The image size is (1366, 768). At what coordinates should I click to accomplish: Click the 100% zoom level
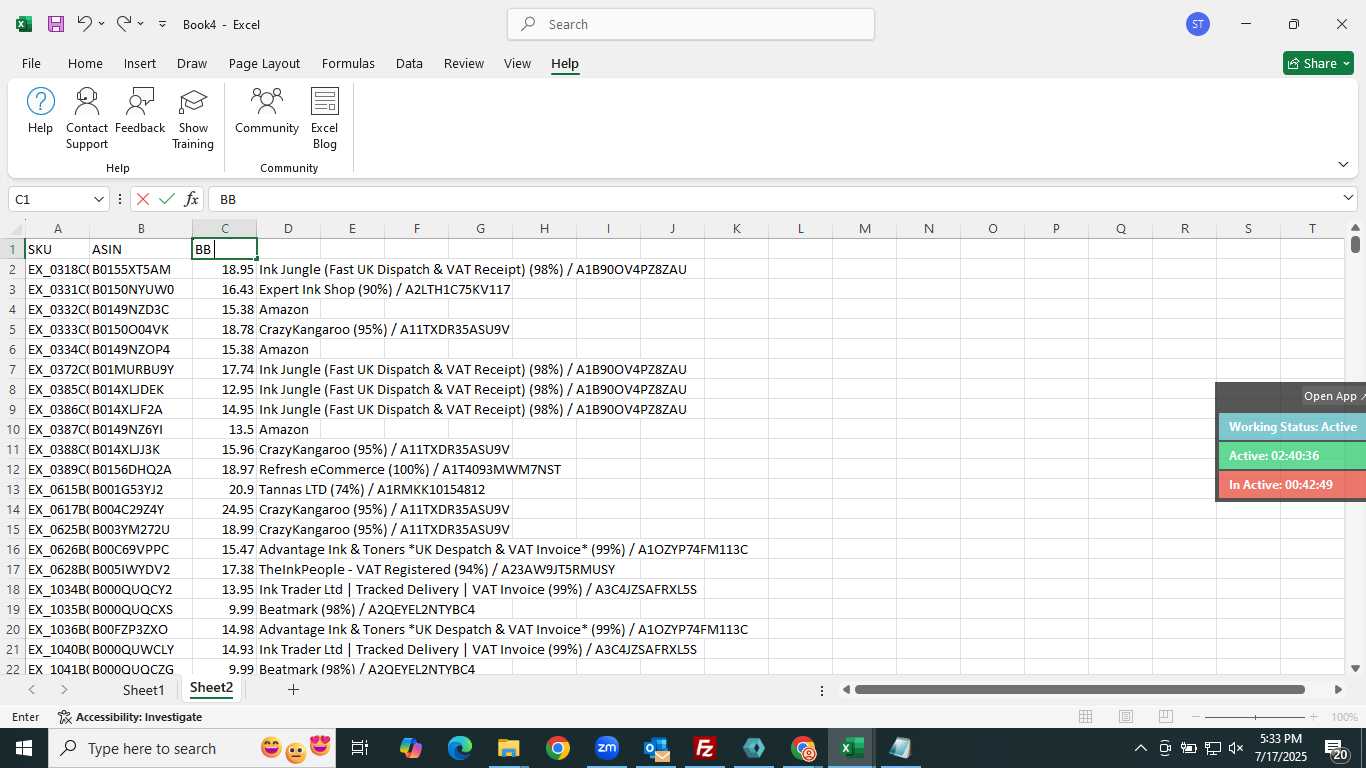click(1344, 717)
